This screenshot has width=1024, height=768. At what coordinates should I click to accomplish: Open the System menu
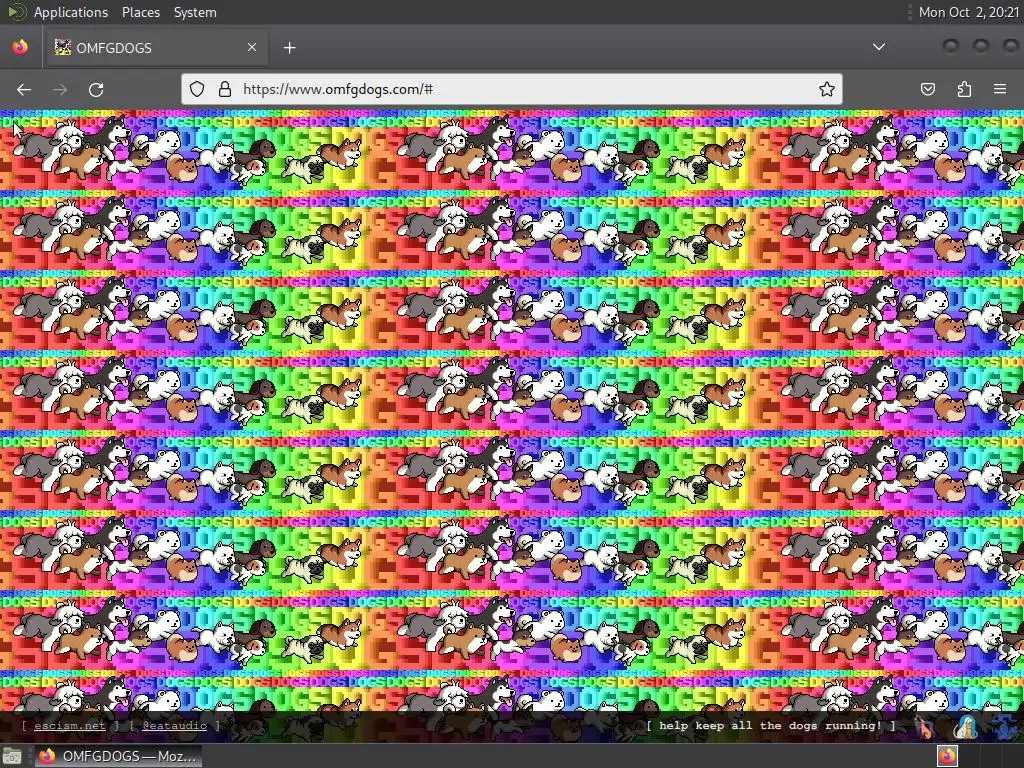tap(195, 12)
